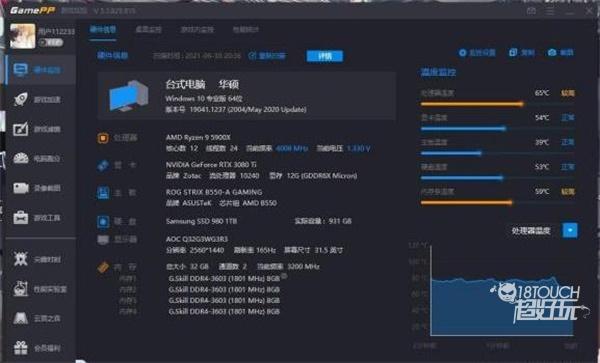600x363 pixels.
Task: Open the gift box member benefits icon
Action: pyautogui.click(x=21, y=348)
